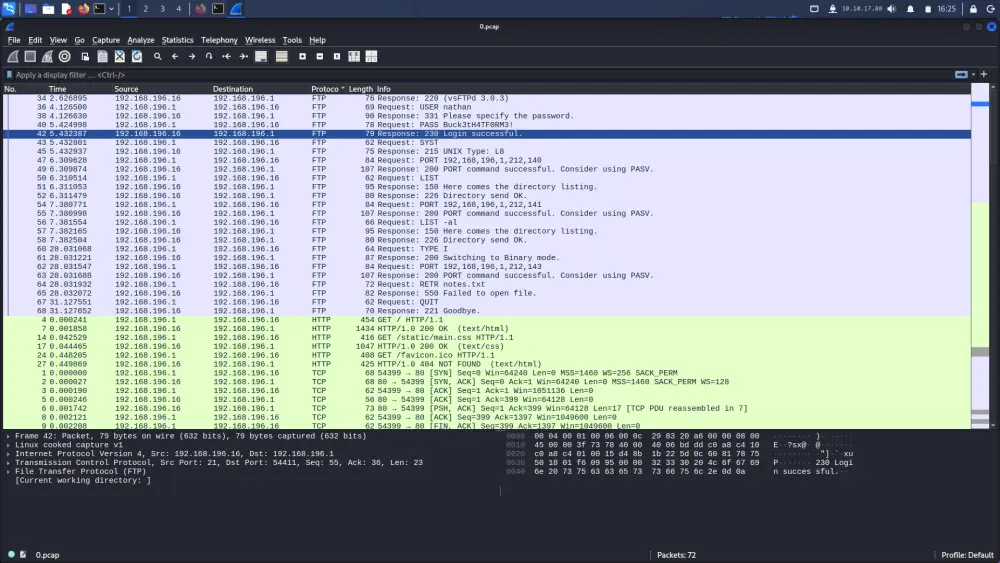This screenshot has height=563, width=1000.
Task: Reload this capture file icon
Action: 136,57
